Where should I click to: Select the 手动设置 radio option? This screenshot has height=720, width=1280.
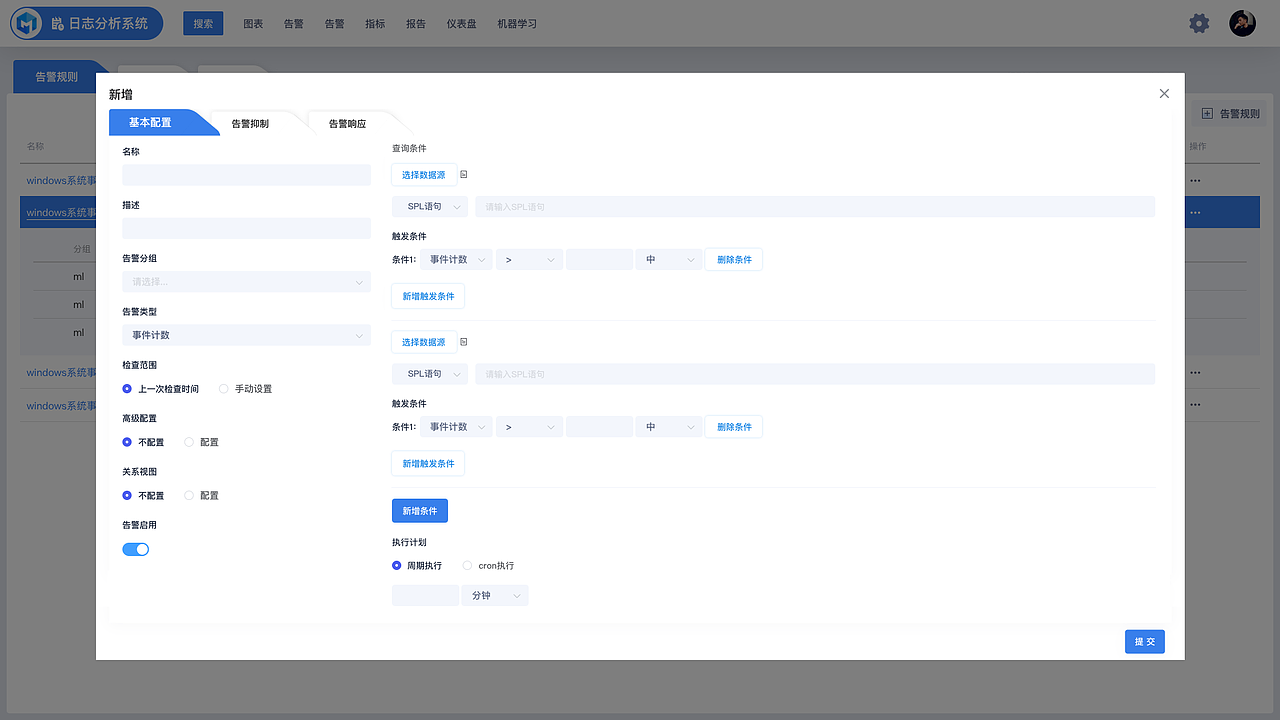click(224, 389)
